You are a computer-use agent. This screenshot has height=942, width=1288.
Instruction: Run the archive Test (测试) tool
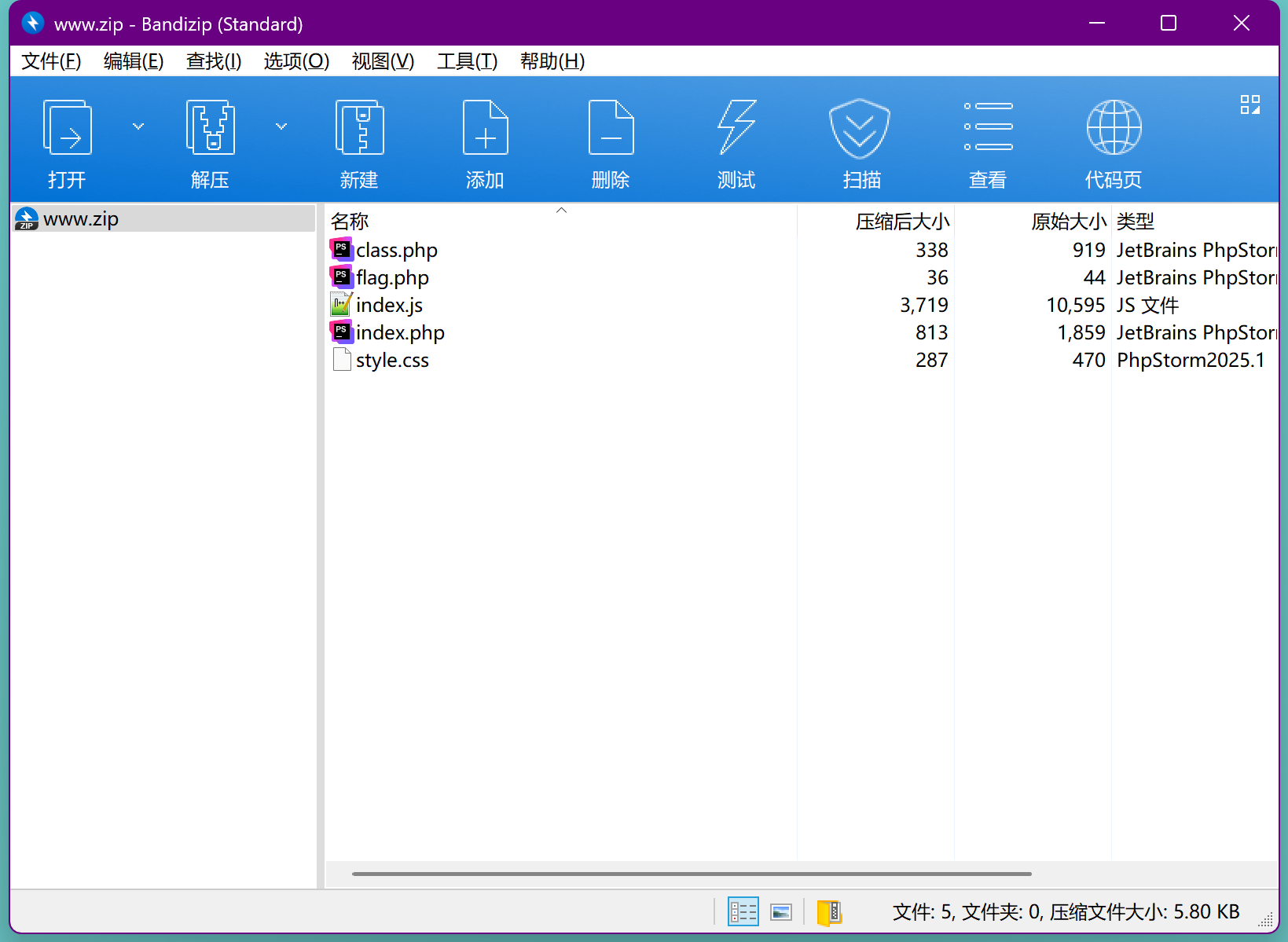(736, 129)
